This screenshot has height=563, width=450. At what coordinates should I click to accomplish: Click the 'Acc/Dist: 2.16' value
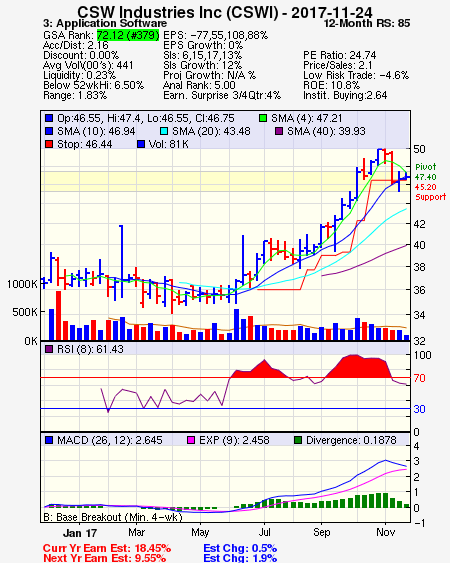click(x=75, y=45)
